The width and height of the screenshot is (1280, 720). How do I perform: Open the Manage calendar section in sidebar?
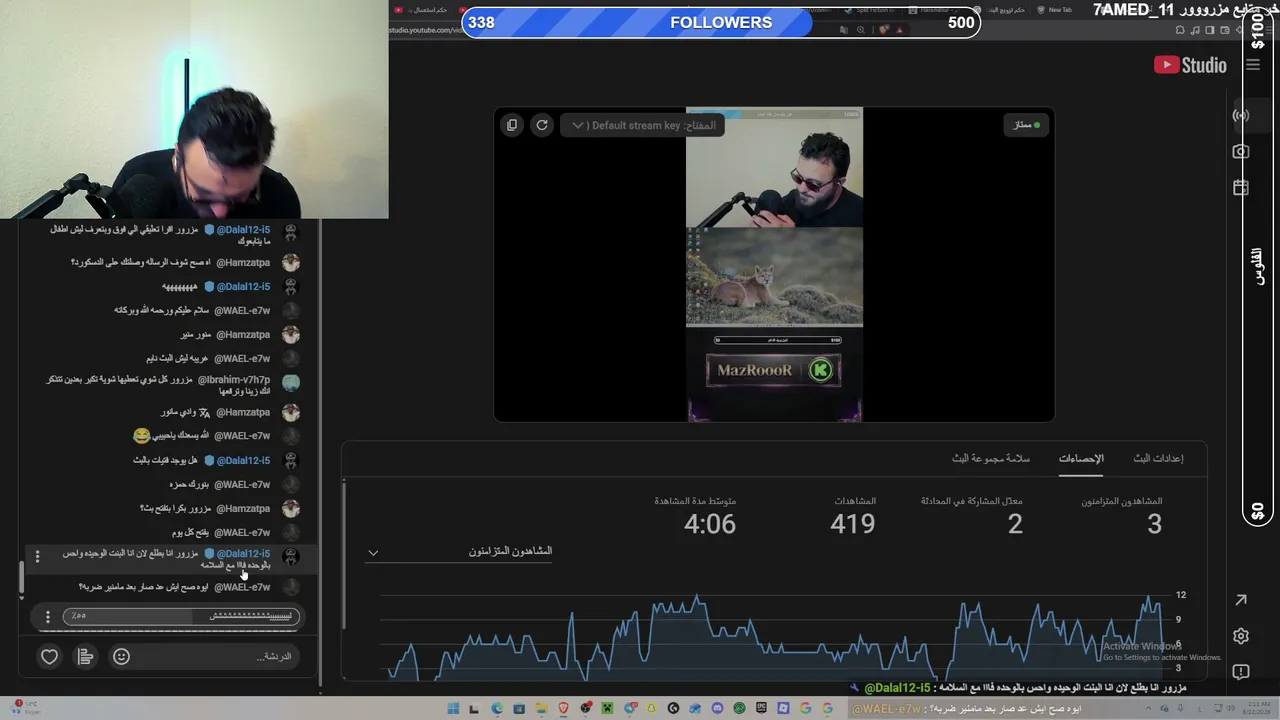[x=1241, y=188]
